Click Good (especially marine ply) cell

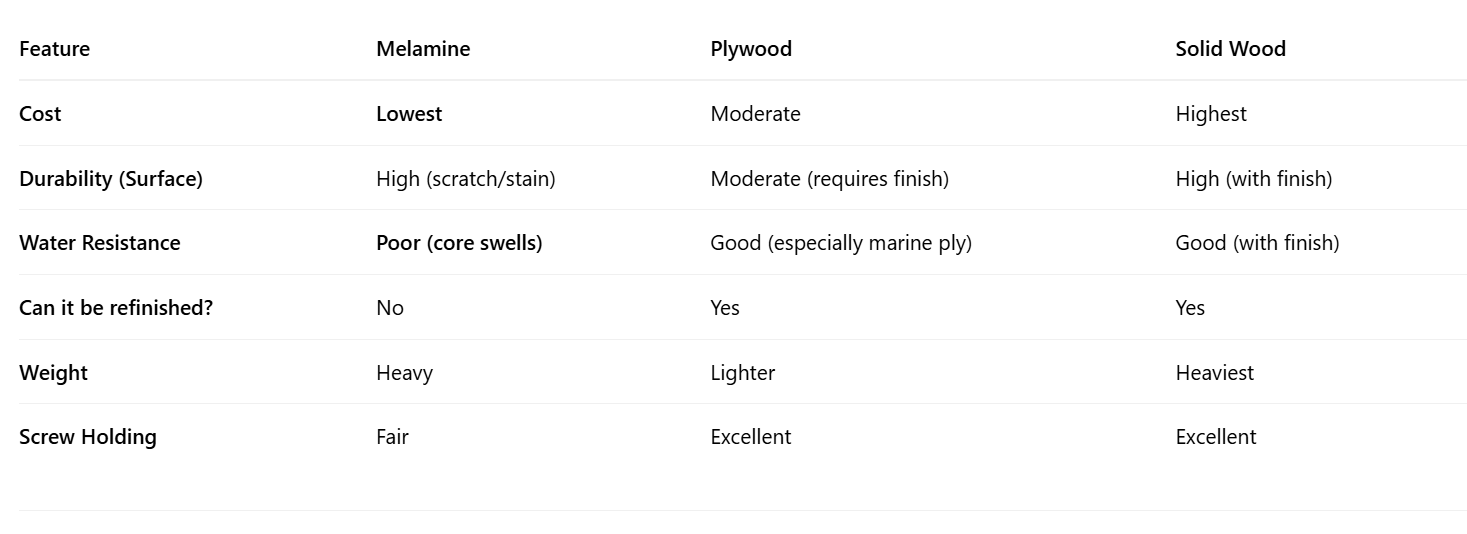(840, 243)
